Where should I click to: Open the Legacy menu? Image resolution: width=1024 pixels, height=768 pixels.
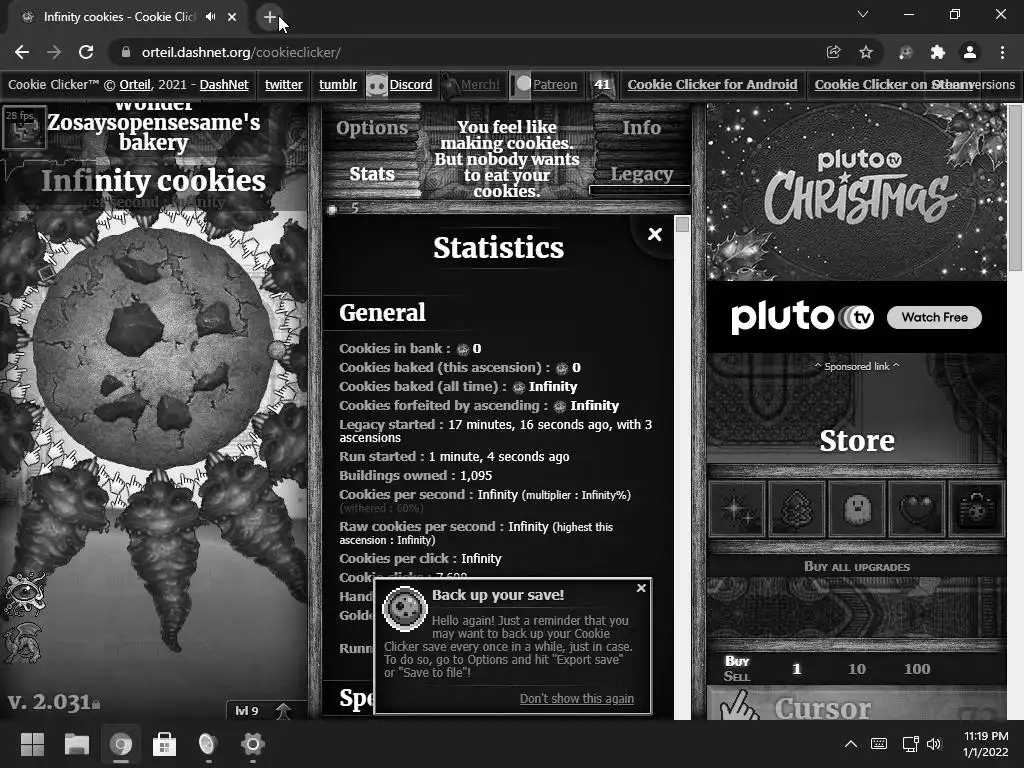[x=641, y=174]
